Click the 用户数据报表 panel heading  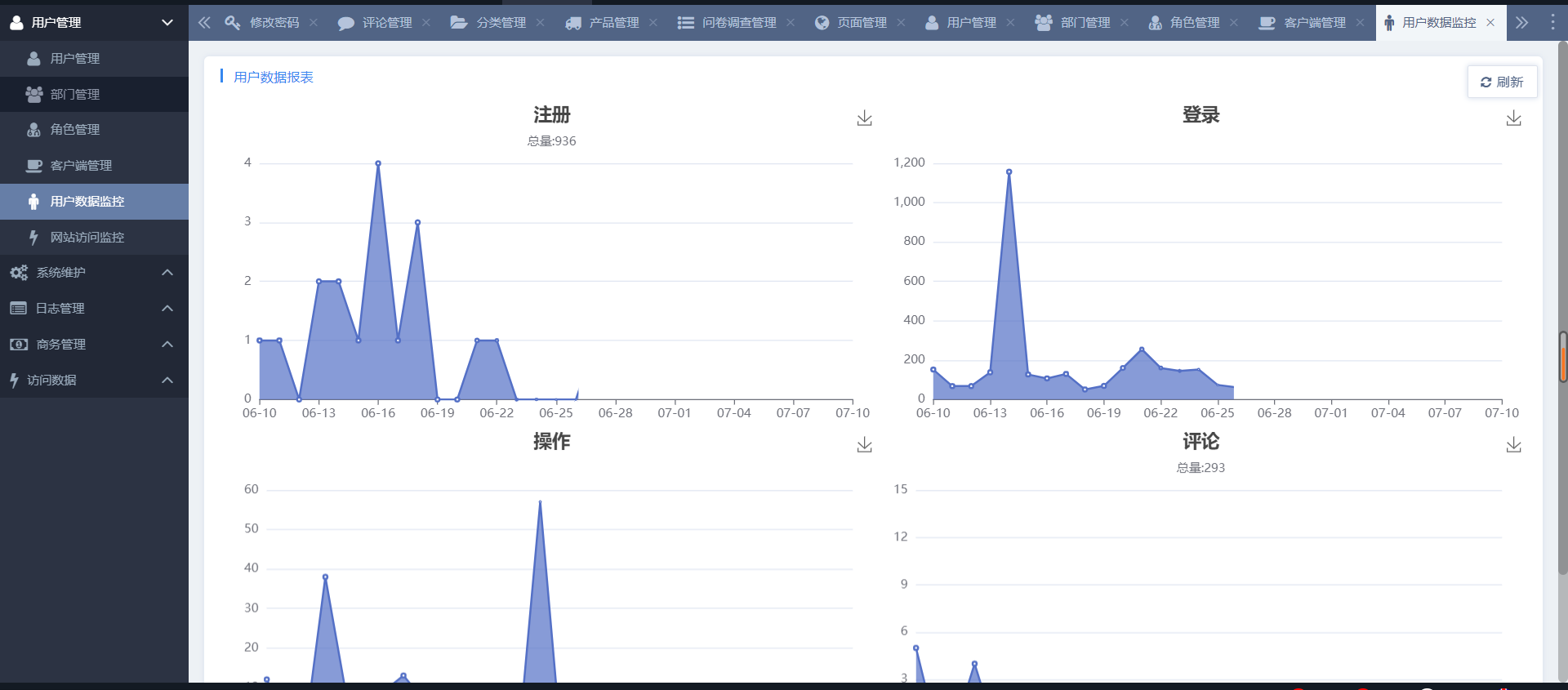tap(274, 77)
